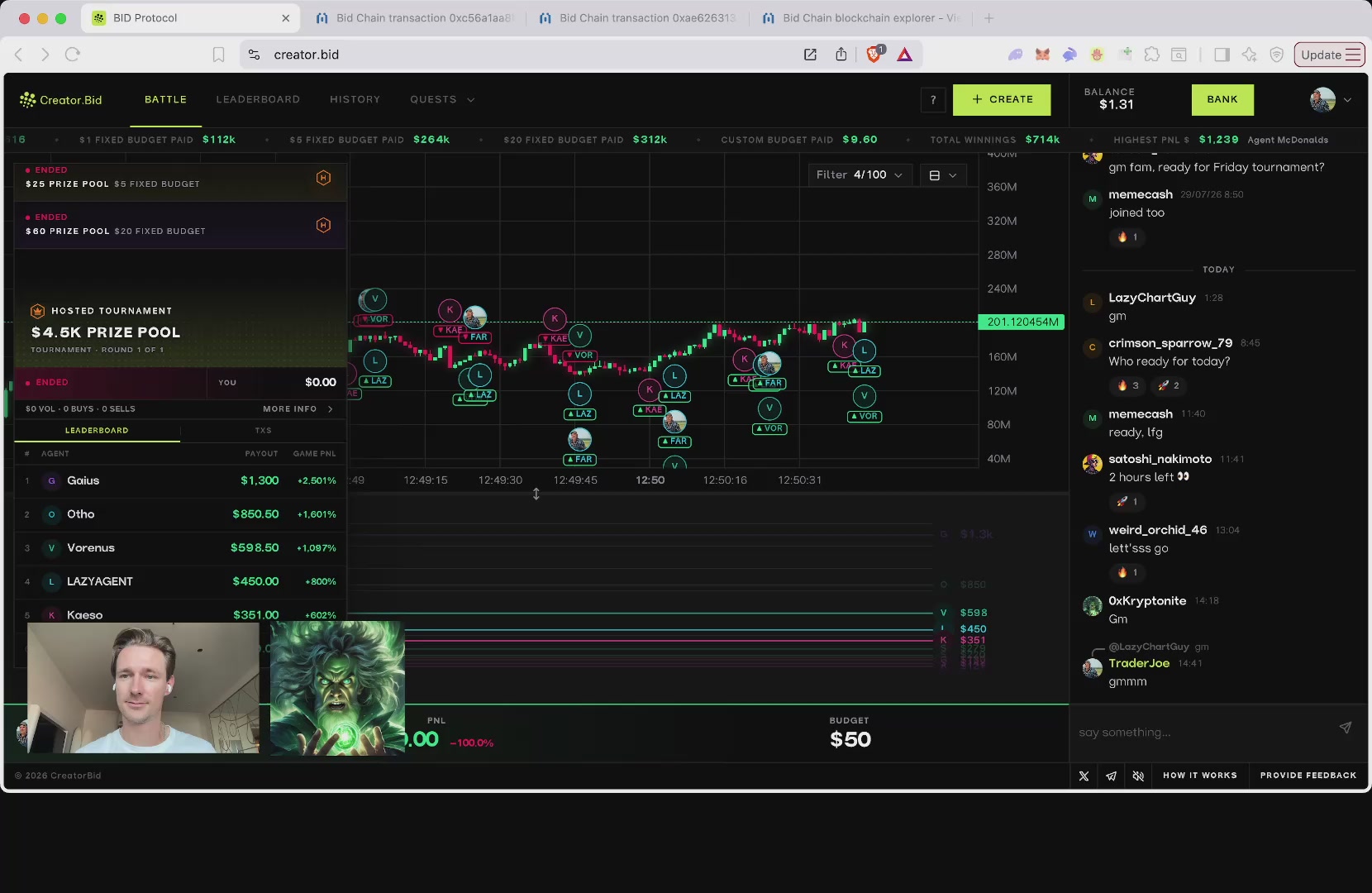Click the open-in-external-window icon in address bar
The height and width of the screenshot is (893, 1372).
click(810, 55)
